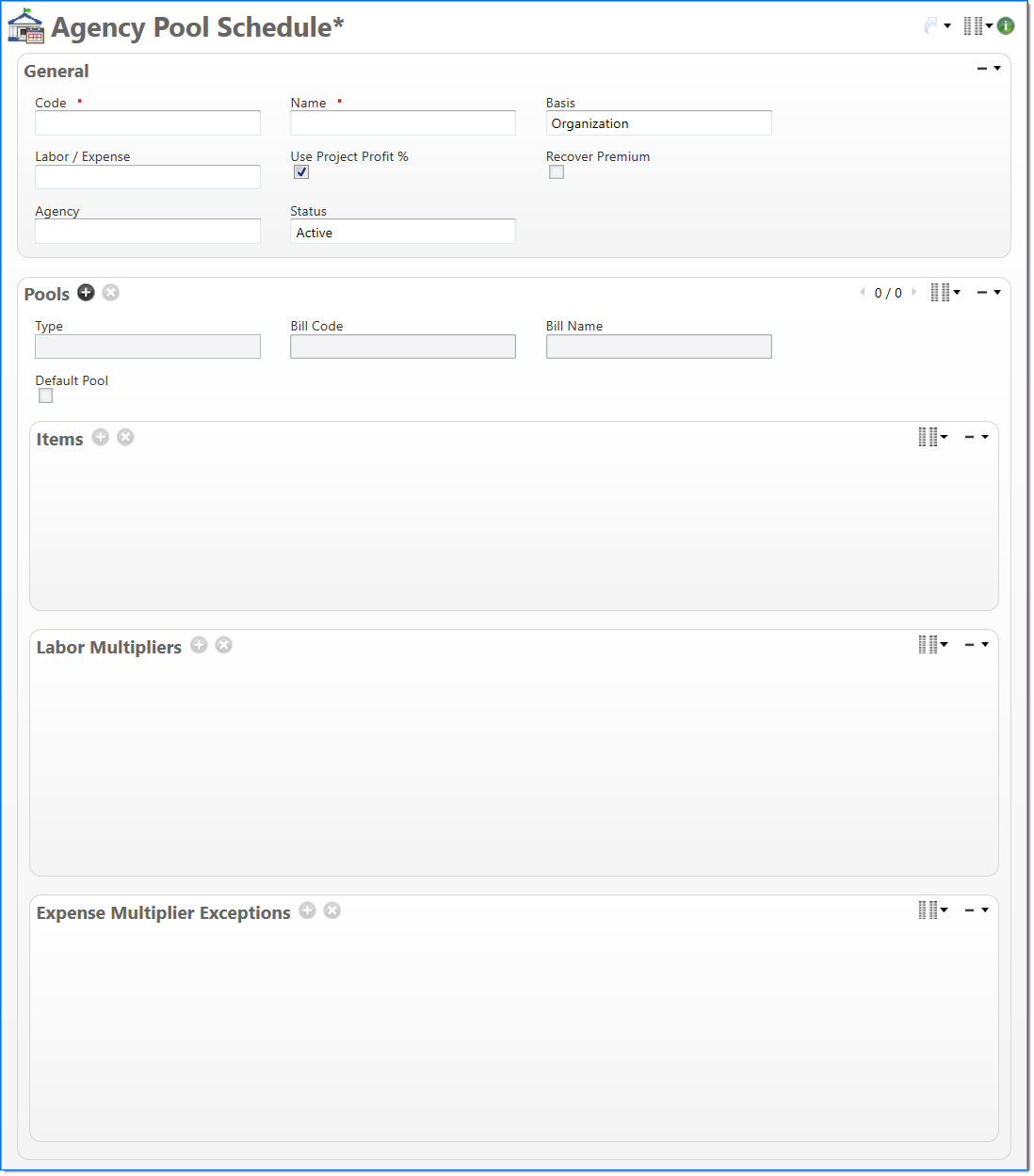Image resolution: width=1034 pixels, height=1176 pixels.
Task: Add an Expense Multiplier Exceptions row
Action: tap(307, 910)
